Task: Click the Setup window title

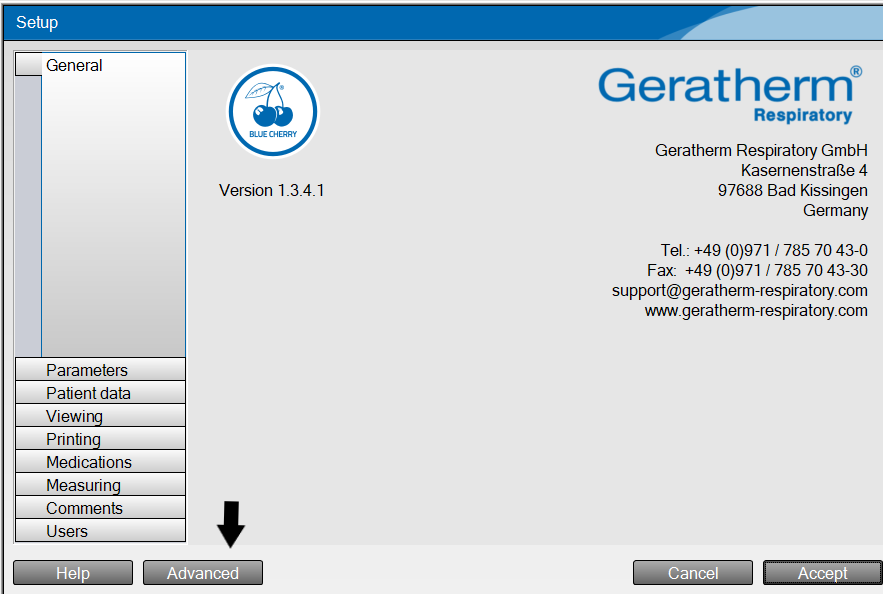Action: pyautogui.click(x=37, y=23)
